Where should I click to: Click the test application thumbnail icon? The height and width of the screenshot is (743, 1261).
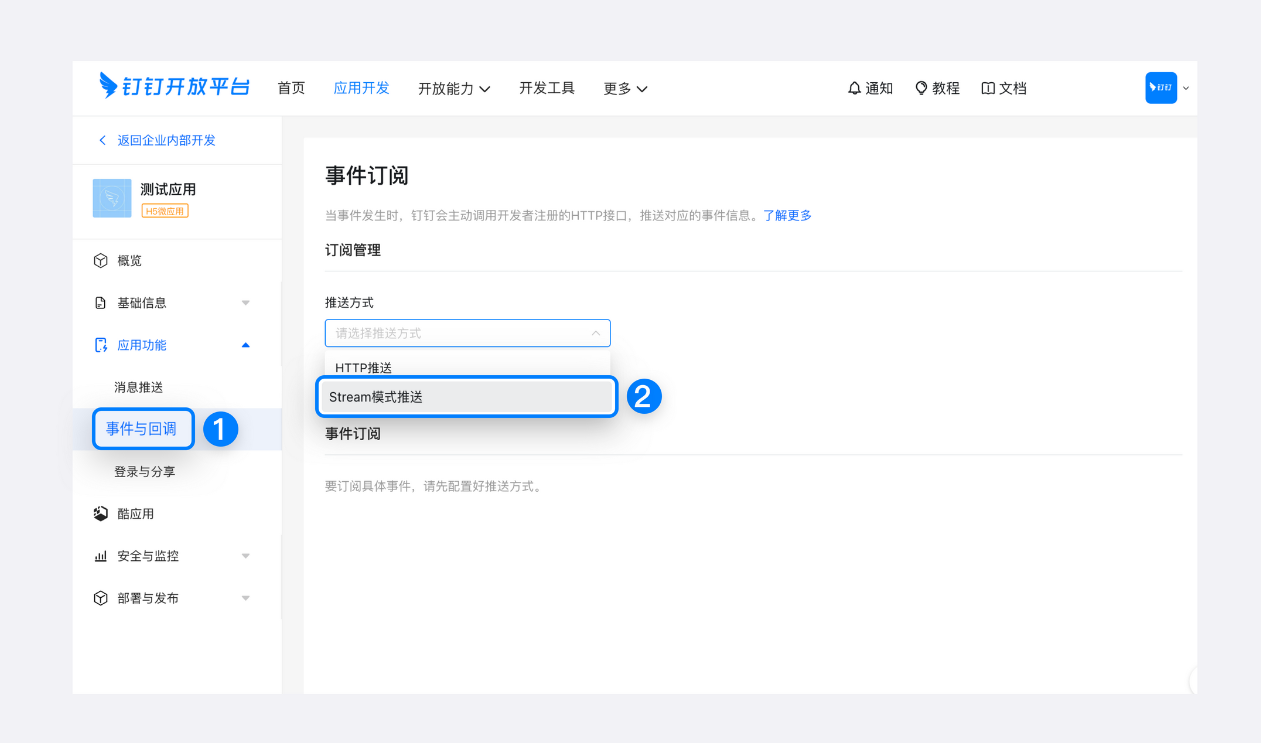coord(112,198)
